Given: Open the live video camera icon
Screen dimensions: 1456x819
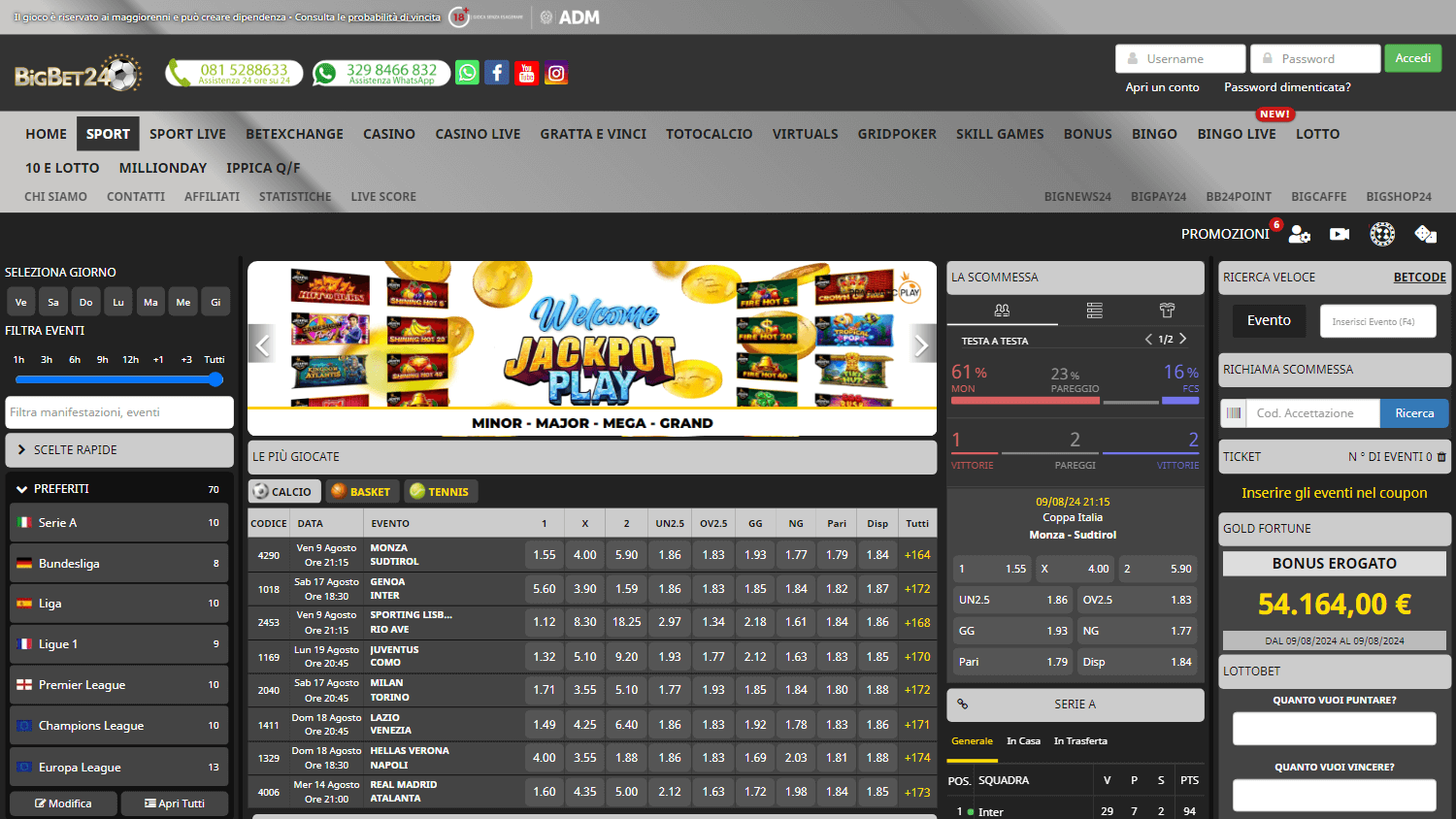Looking at the screenshot, I should tap(1340, 234).
